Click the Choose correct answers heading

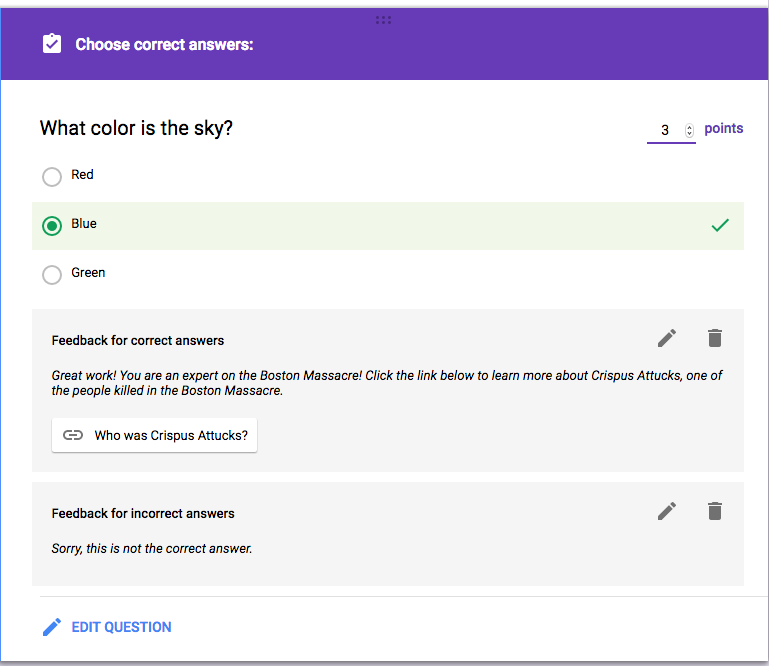pyautogui.click(x=164, y=44)
